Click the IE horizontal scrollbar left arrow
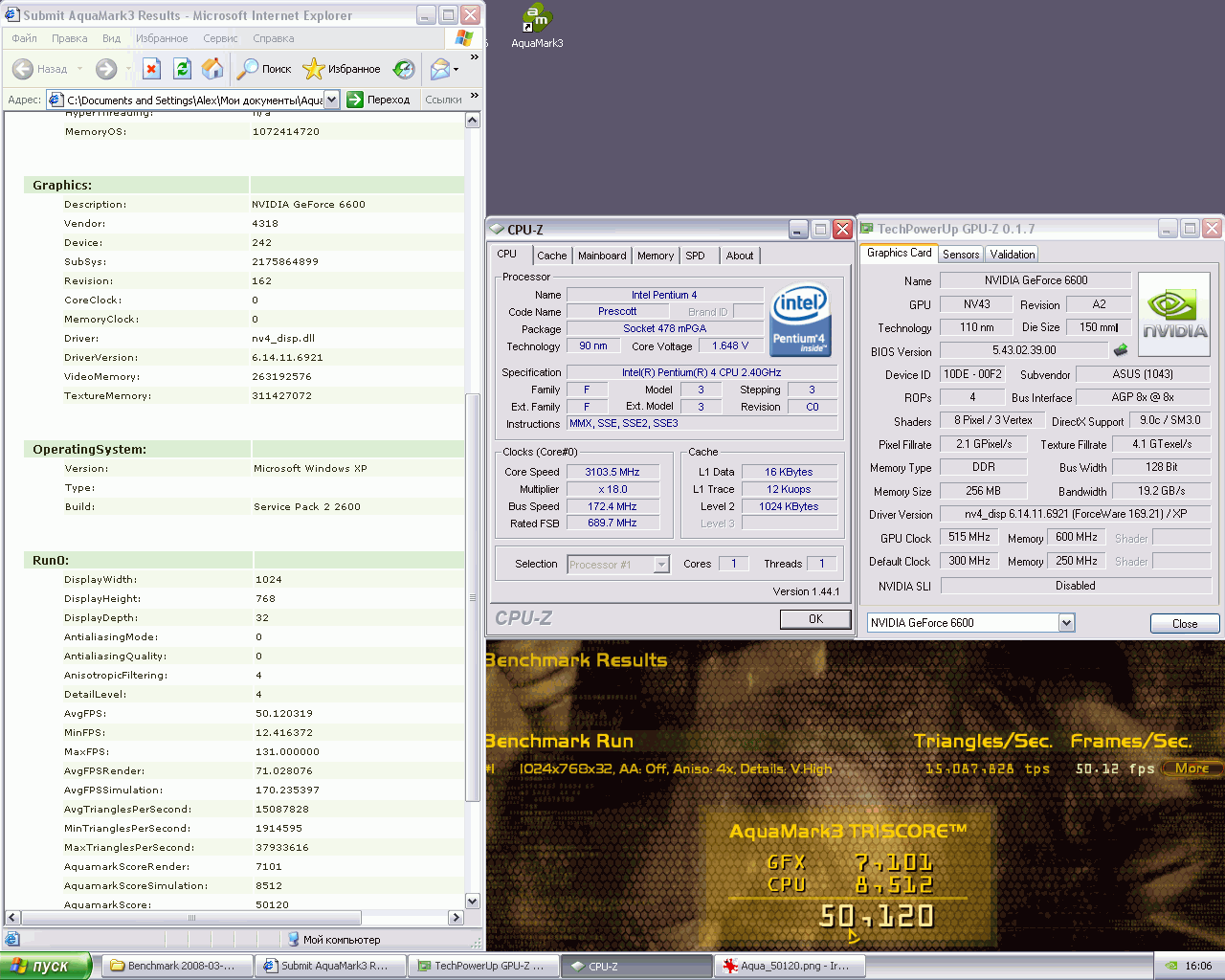Image resolution: width=1225 pixels, height=980 pixels. point(12,917)
